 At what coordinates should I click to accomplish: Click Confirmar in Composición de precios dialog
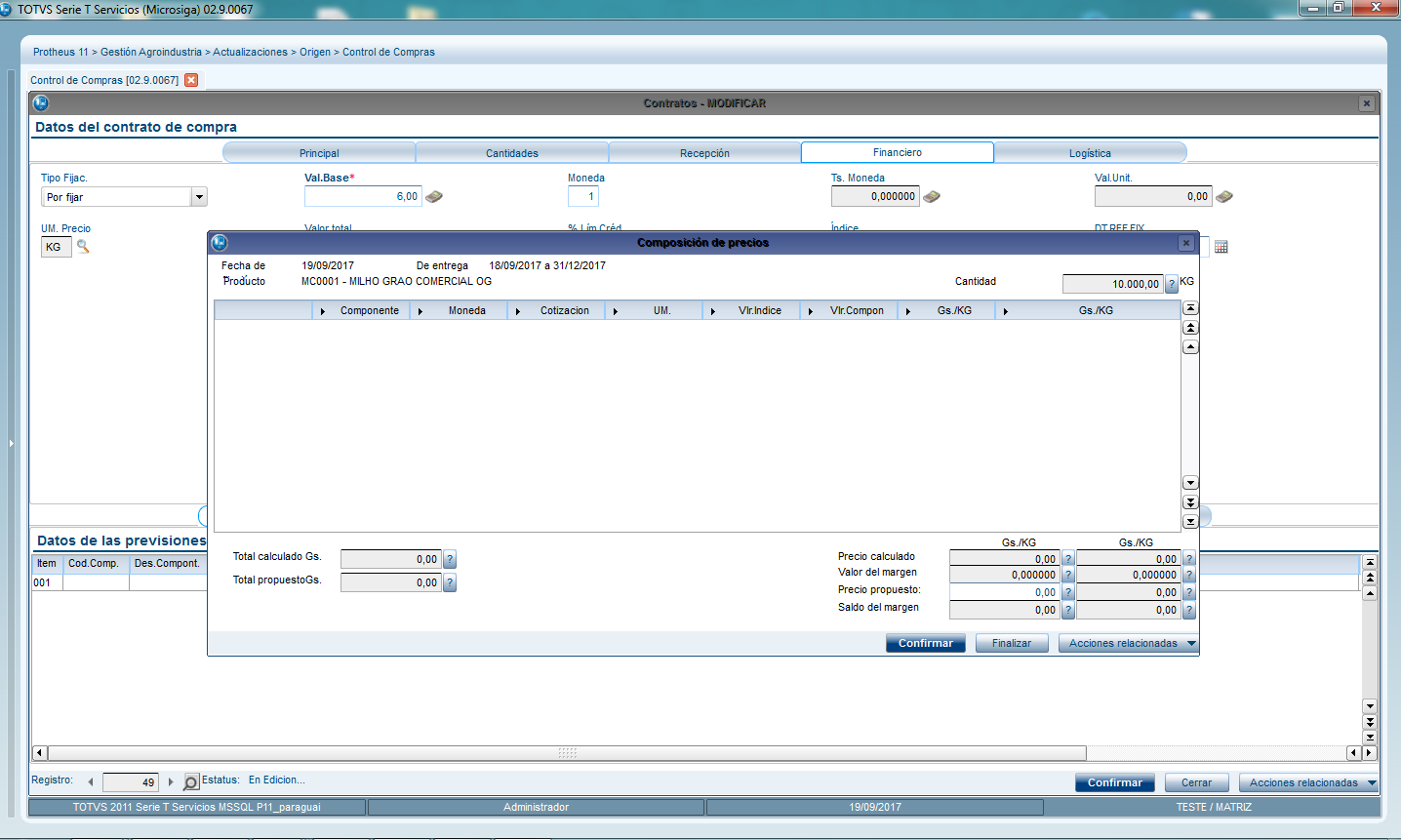coord(926,643)
